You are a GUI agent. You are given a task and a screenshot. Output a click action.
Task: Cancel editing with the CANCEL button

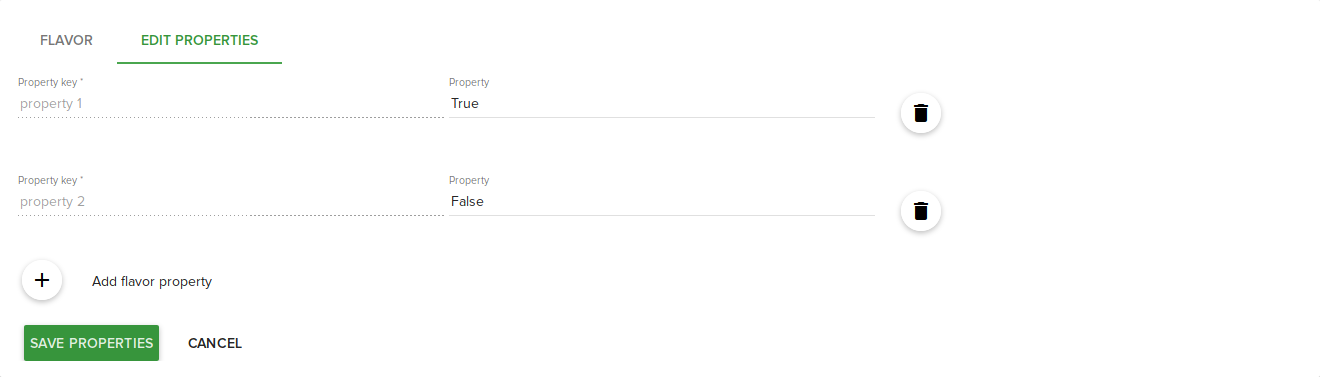[x=215, y=343]
